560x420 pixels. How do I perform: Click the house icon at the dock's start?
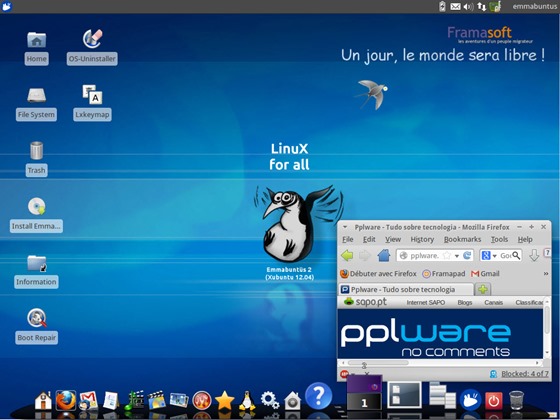pyautogui.click(x=43, y=401)
